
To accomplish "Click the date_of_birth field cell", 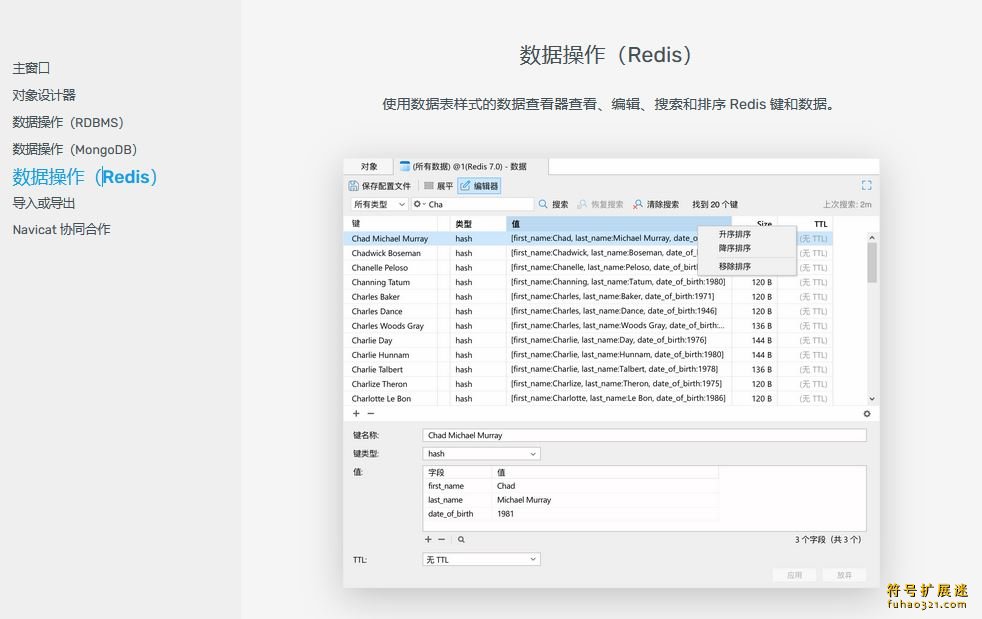I will [x=458, y=514].
